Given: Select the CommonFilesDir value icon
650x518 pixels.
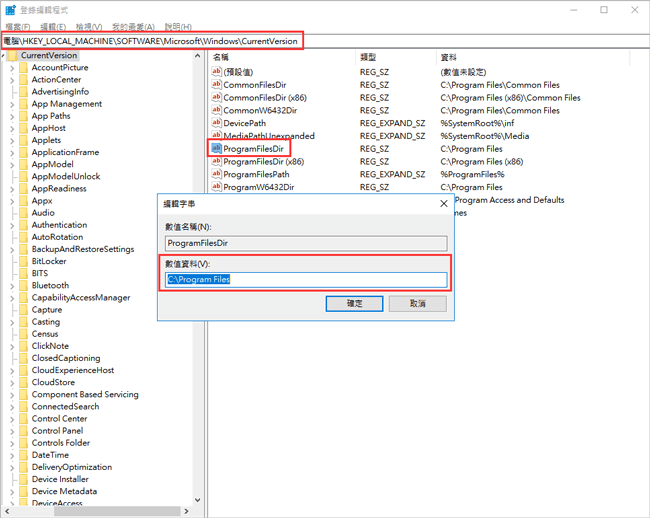Looking at the screenshot, I should pyautogui.click(x=216, y=85).
